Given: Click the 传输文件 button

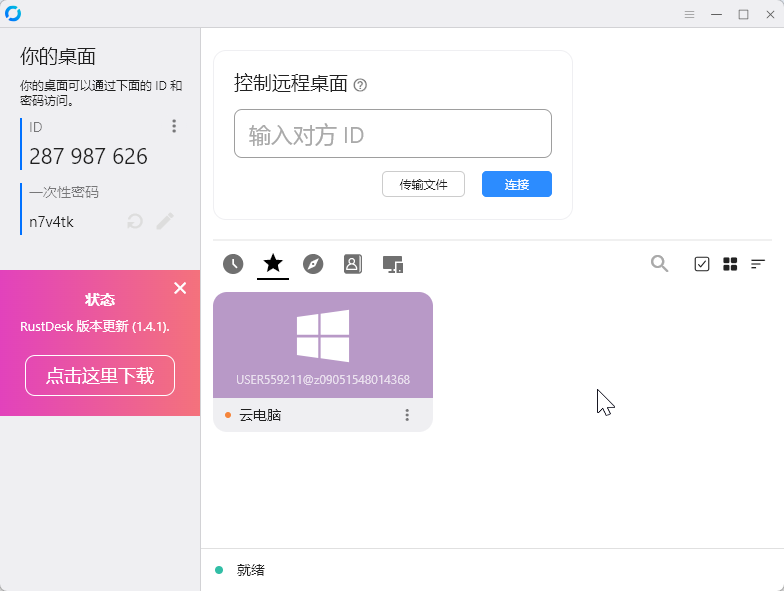Looking at the screenshot, I should (423, 184).
